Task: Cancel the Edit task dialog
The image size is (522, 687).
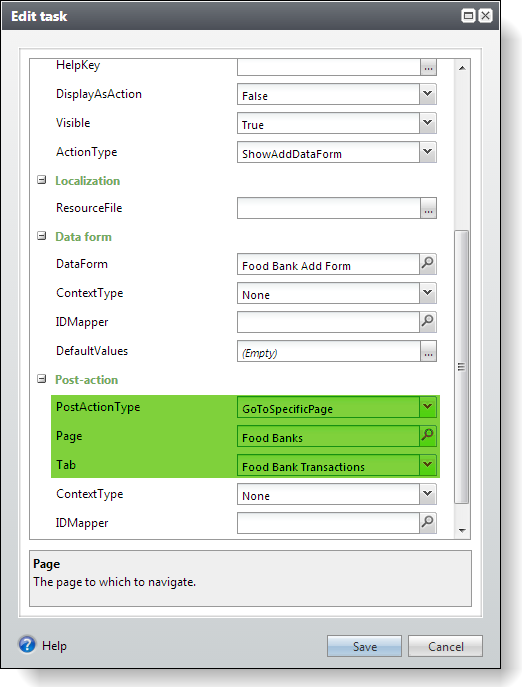Action: click(x=445, y=646)
